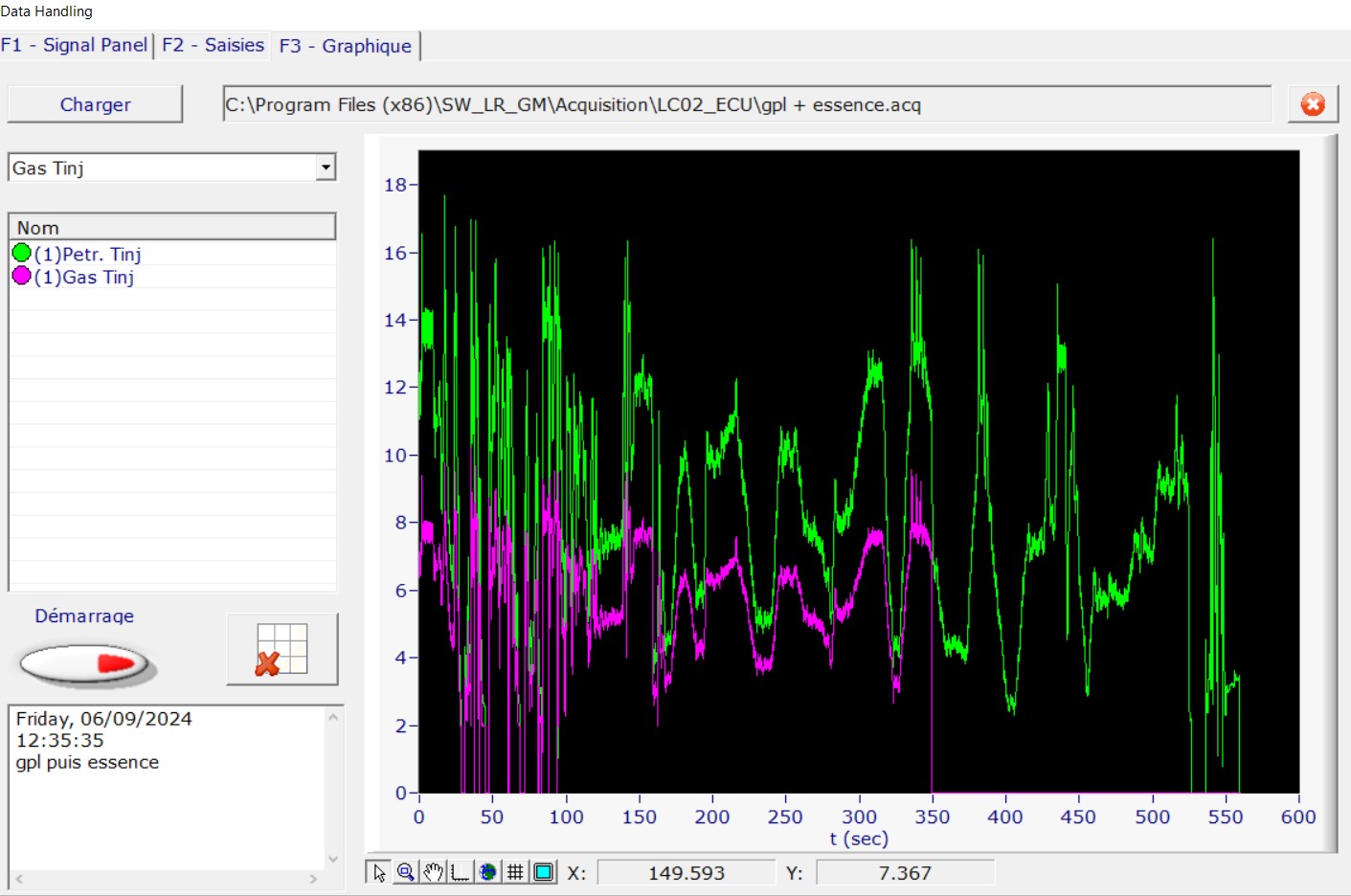
Task: Click the green Petr. Tinj color swatch
Action: (x=22, y=253)
